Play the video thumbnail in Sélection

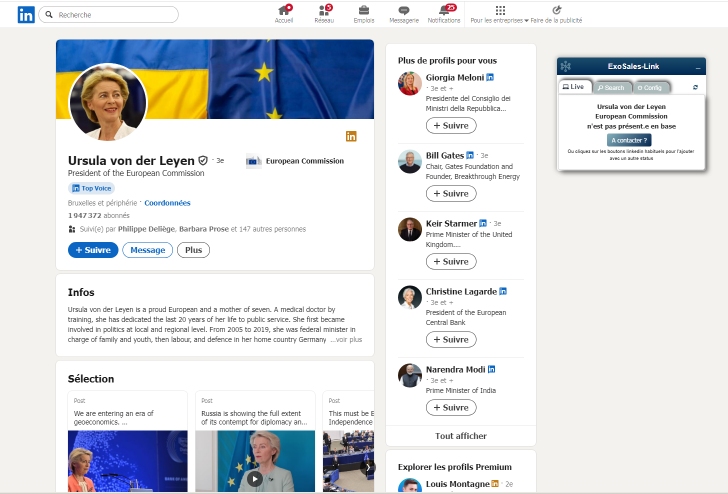[x=254, y=479]
